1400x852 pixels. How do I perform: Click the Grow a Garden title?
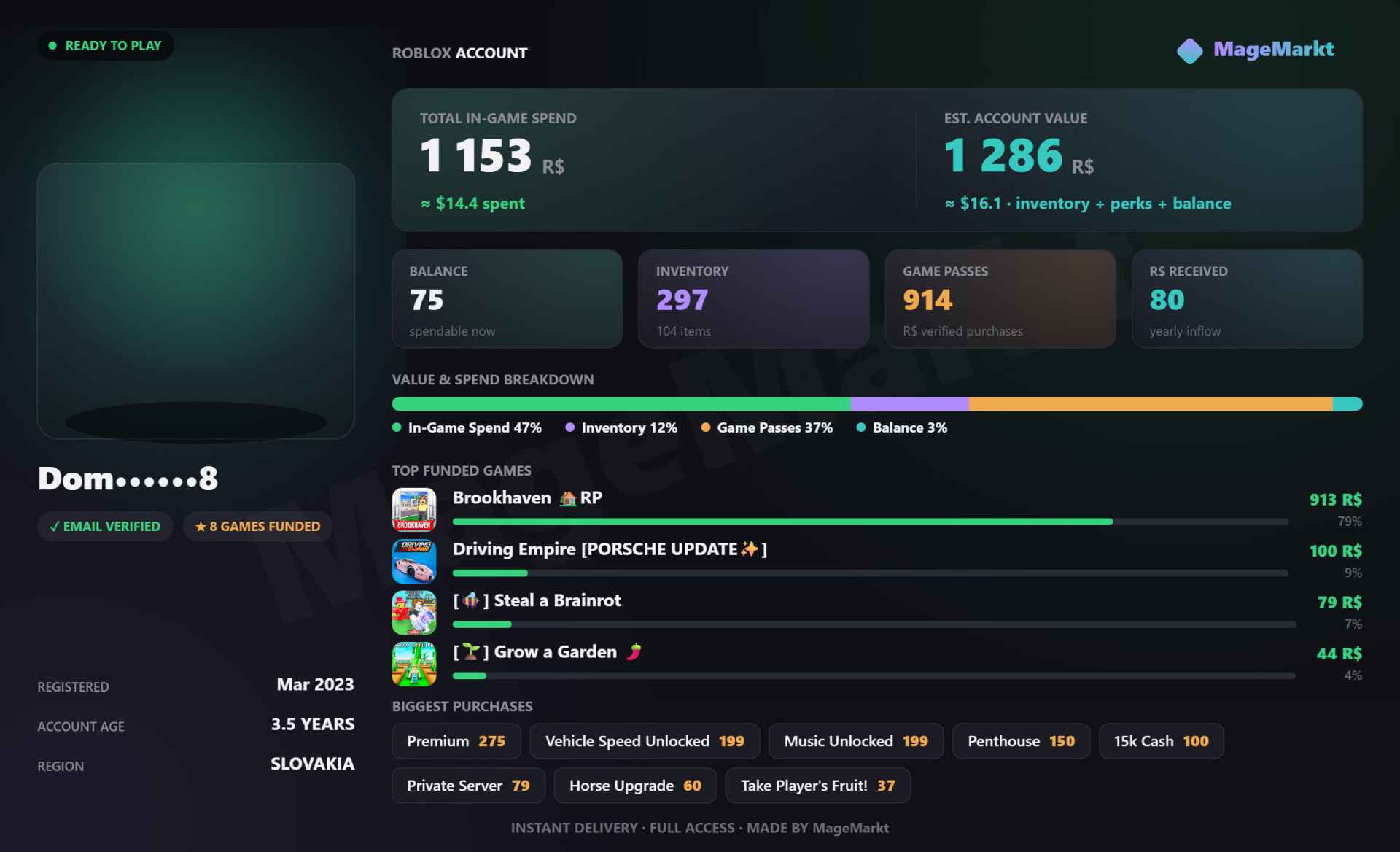(x=547, y=652)
